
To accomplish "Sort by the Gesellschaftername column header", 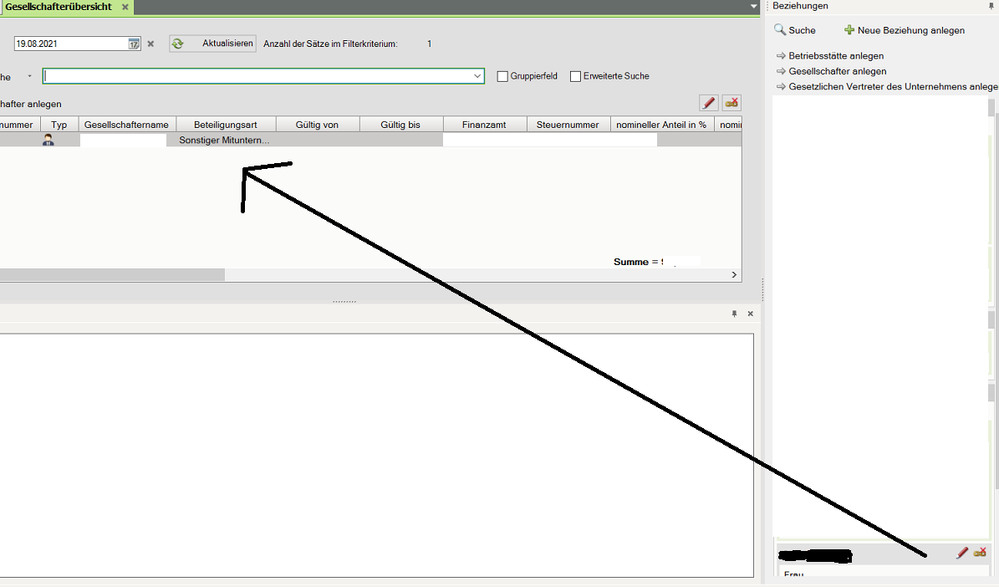I will coord(127,124).
